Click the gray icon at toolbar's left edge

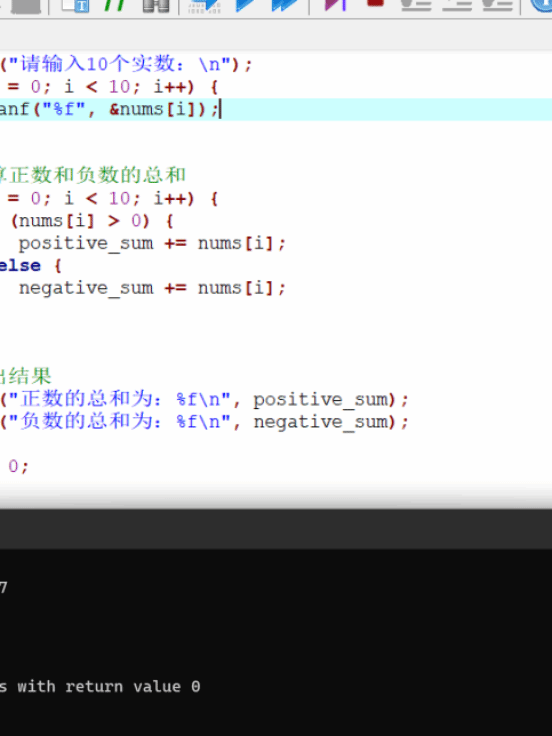point(24,6)
